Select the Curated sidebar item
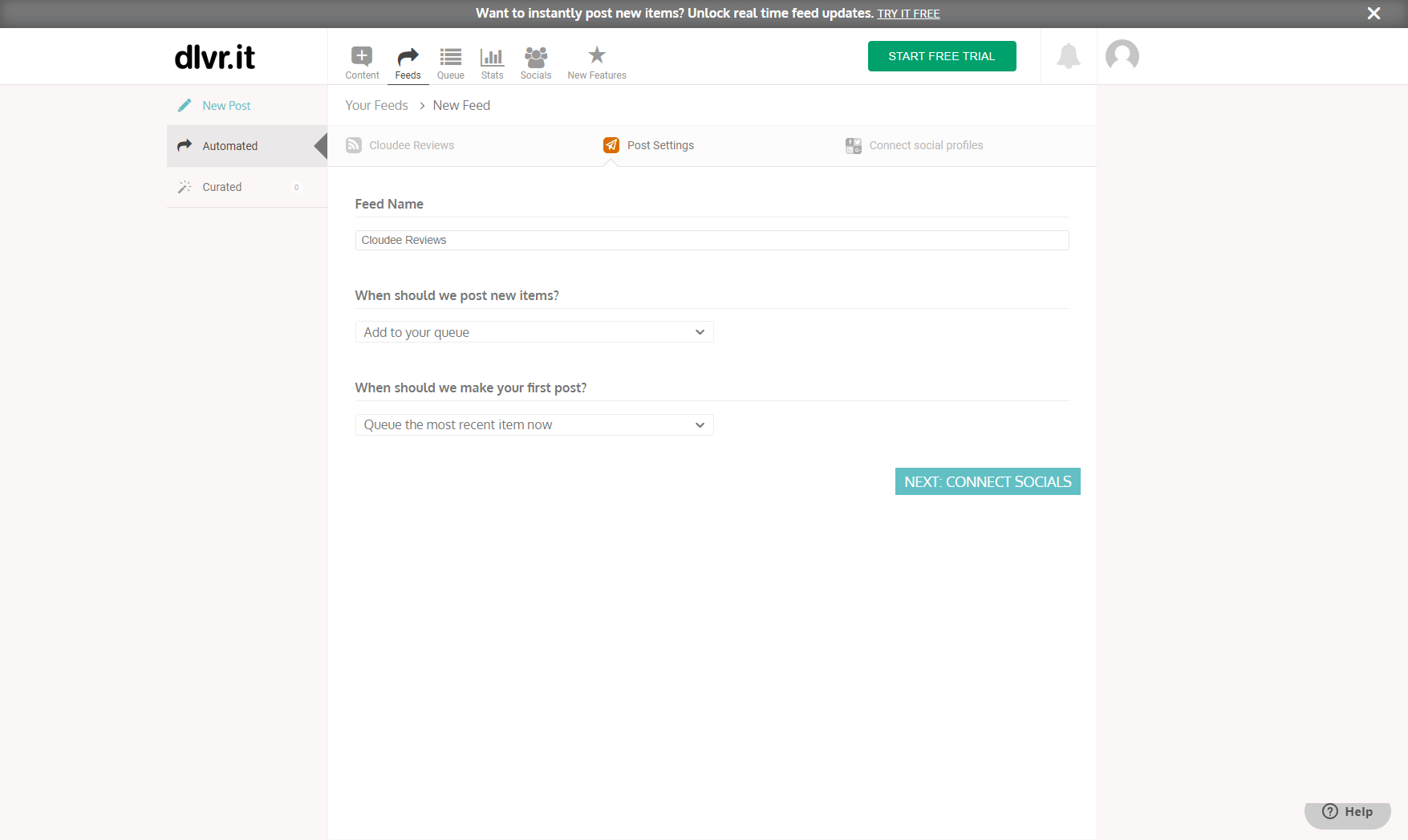The width and height of the screenshot is (1408, 840). 222,187
